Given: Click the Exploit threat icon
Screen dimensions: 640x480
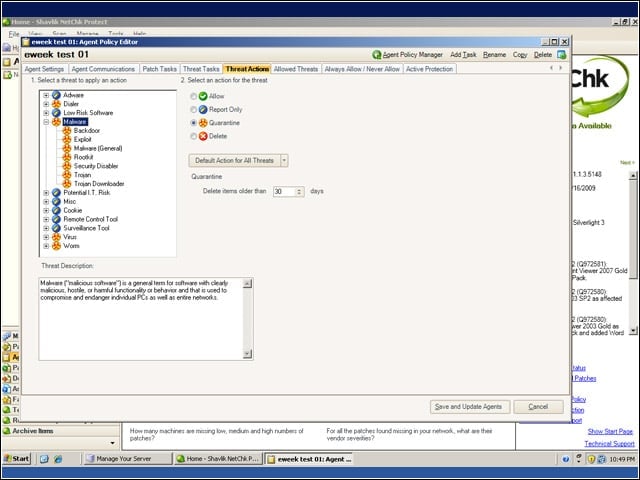Looking at the screenshot, I should [x=67, y=140].
